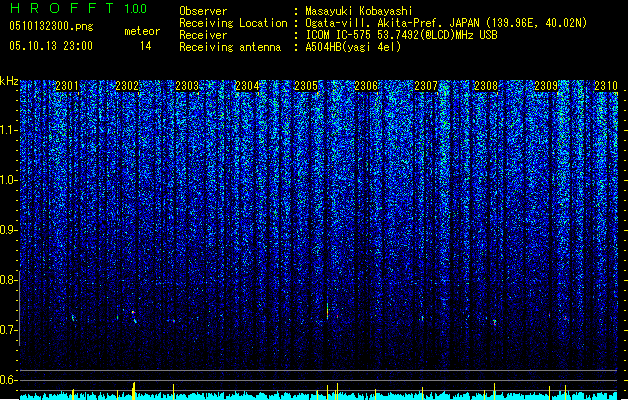Click the meteor count value 14
The height and width of the screenshot is (400, 629).
pyautogui.click(x=146, y=46)
